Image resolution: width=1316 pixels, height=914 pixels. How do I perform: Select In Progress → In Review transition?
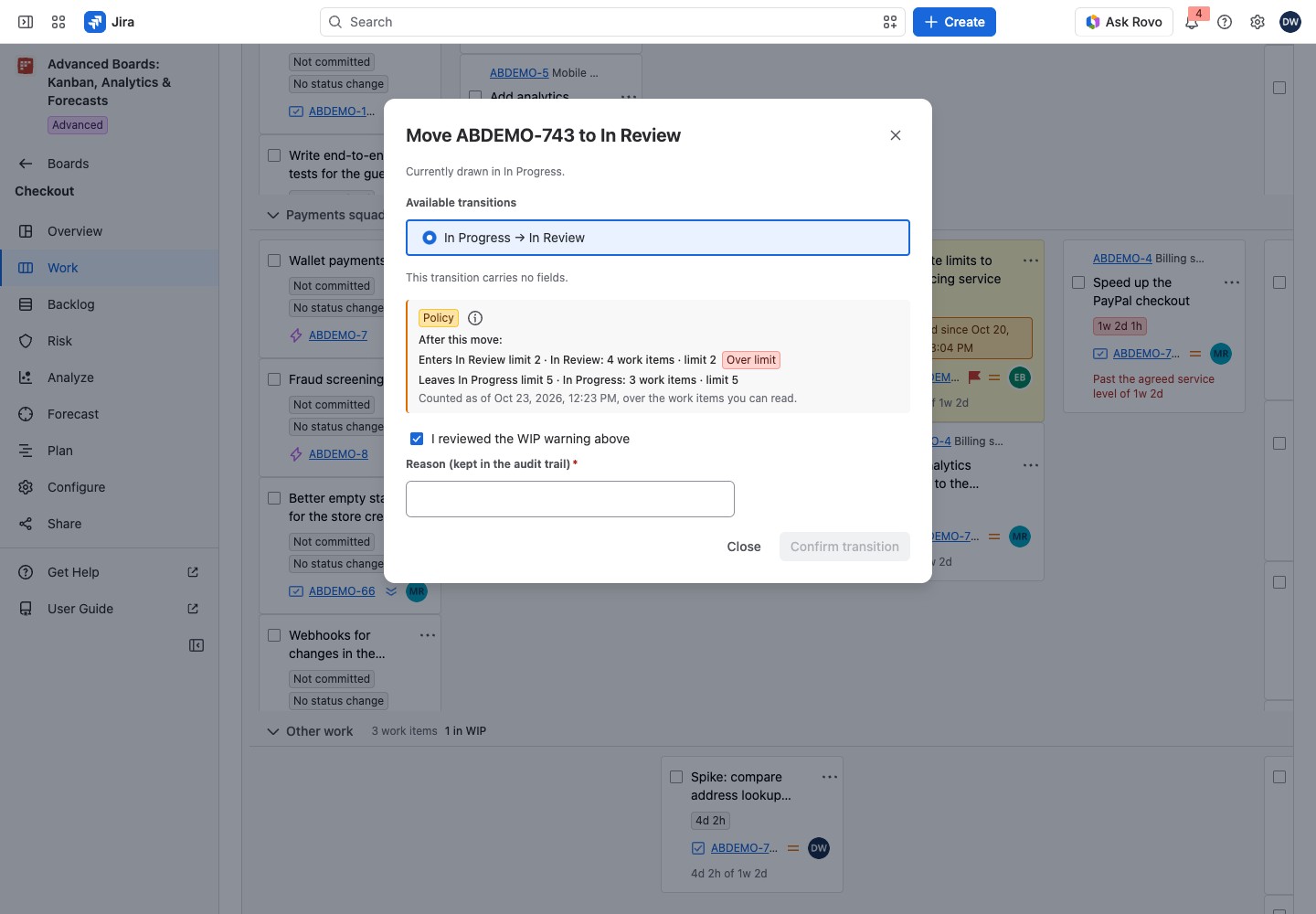click(658, 238)
